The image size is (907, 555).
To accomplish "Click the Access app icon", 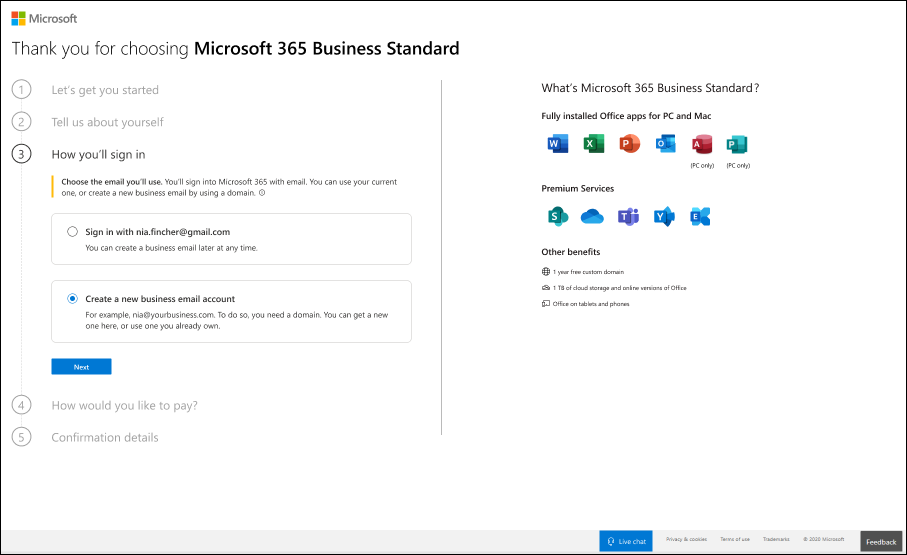I will pos(702,144).
